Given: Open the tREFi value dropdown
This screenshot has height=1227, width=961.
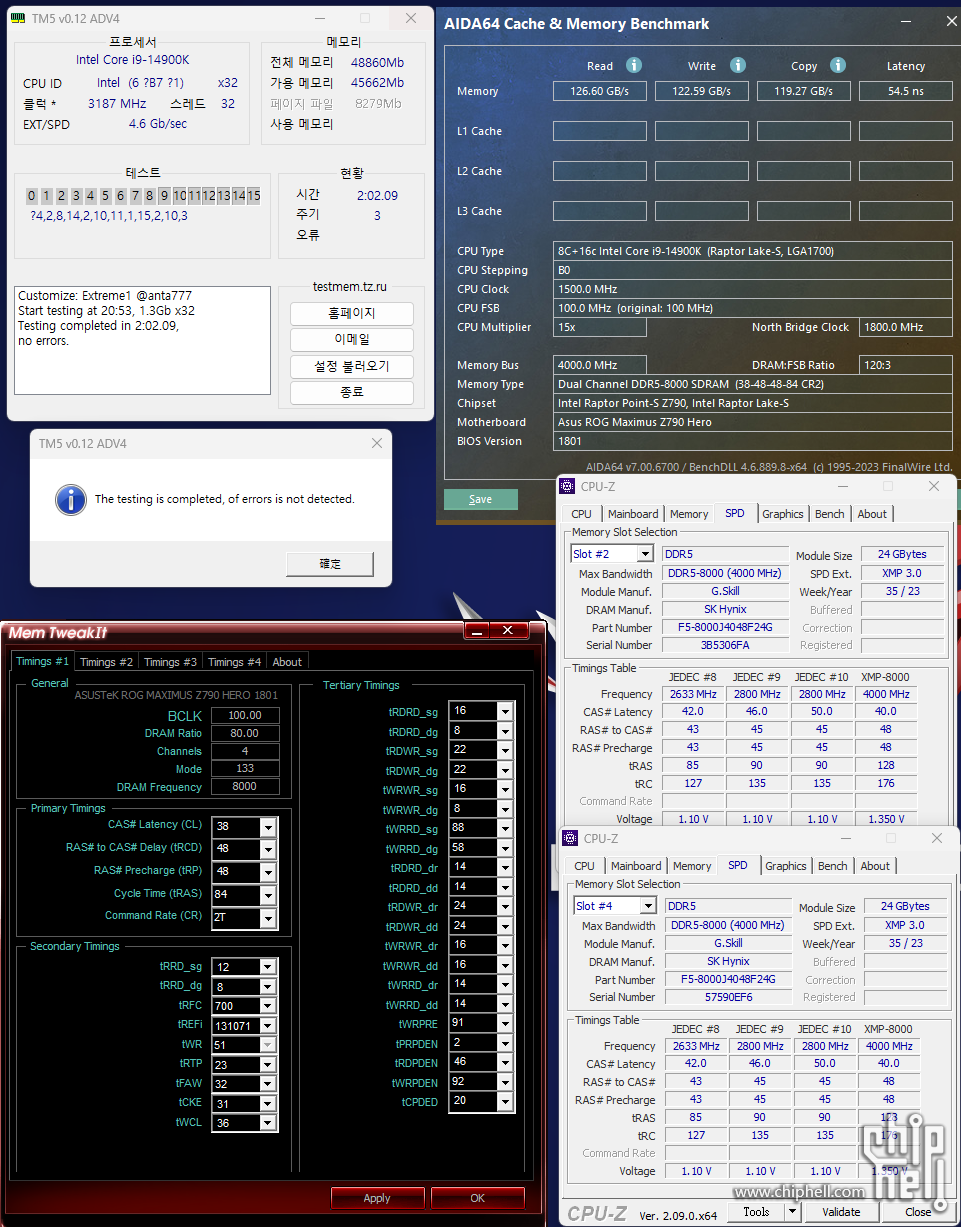Looking at the screenshot, I should (x=267, y=1026).
